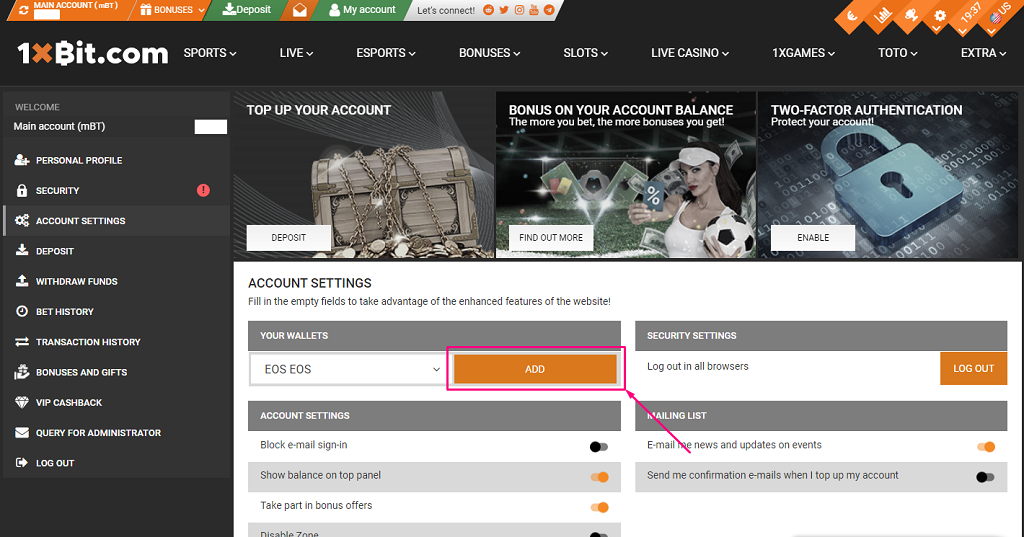Open the TOTO menu

[897, 53]
